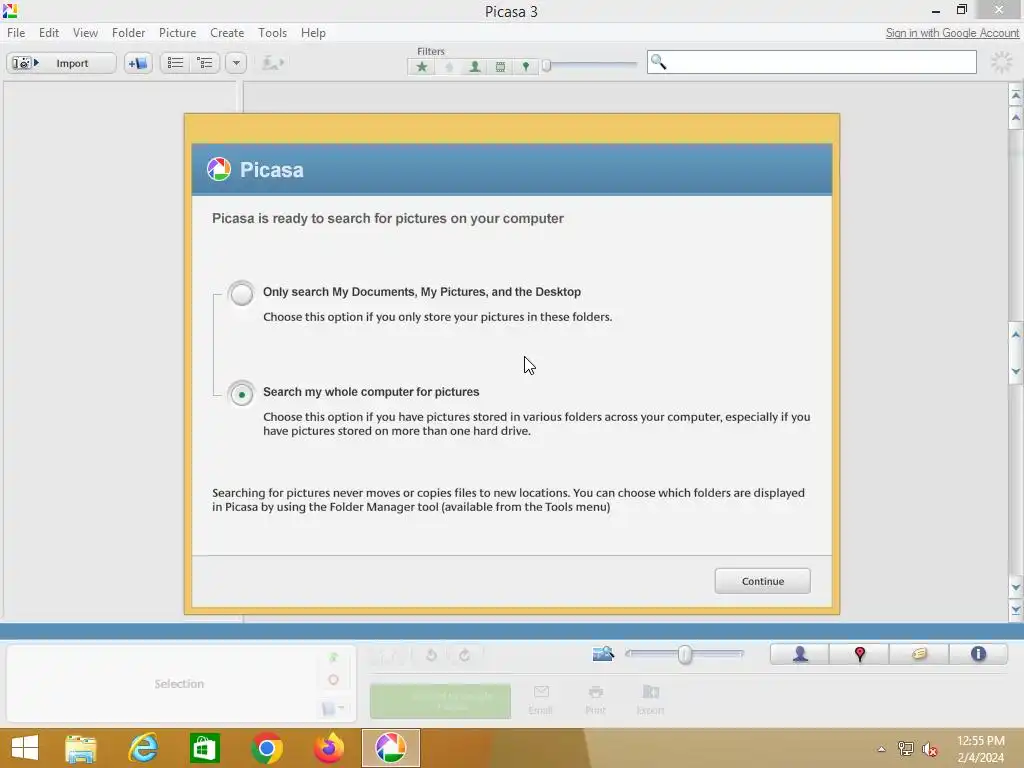Open File Explorer from taskbar
1024x768 pixels.
tap(80, 748)
